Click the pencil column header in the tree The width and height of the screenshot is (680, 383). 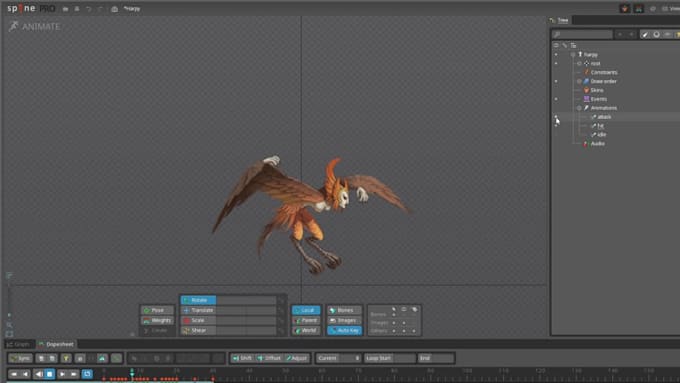(x=565, y=45)
